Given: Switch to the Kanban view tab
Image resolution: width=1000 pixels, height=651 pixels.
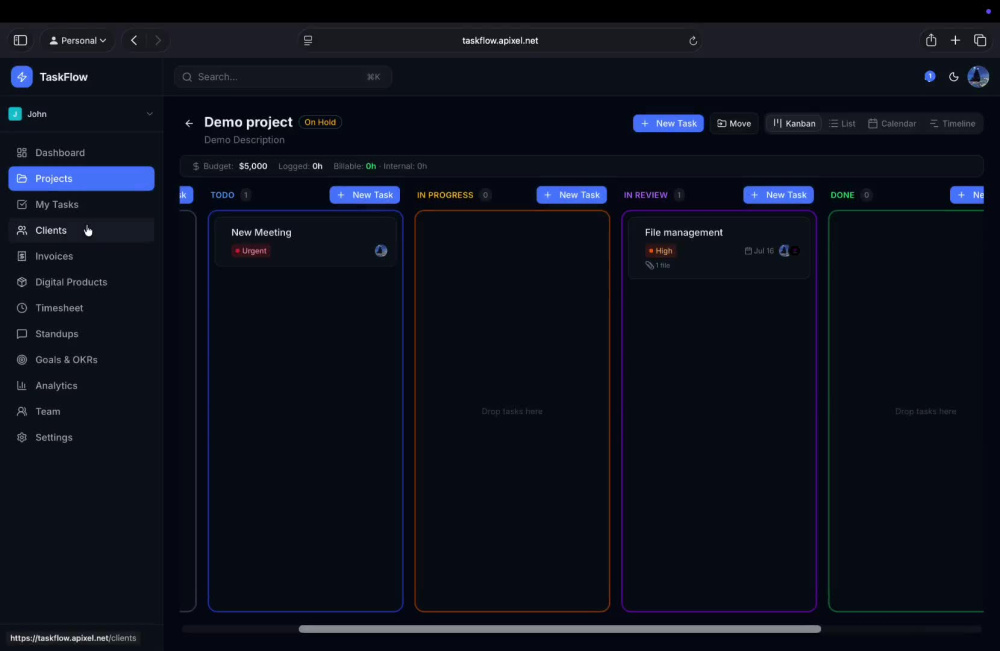Looking at the screenshot, I should pos(794,124).
